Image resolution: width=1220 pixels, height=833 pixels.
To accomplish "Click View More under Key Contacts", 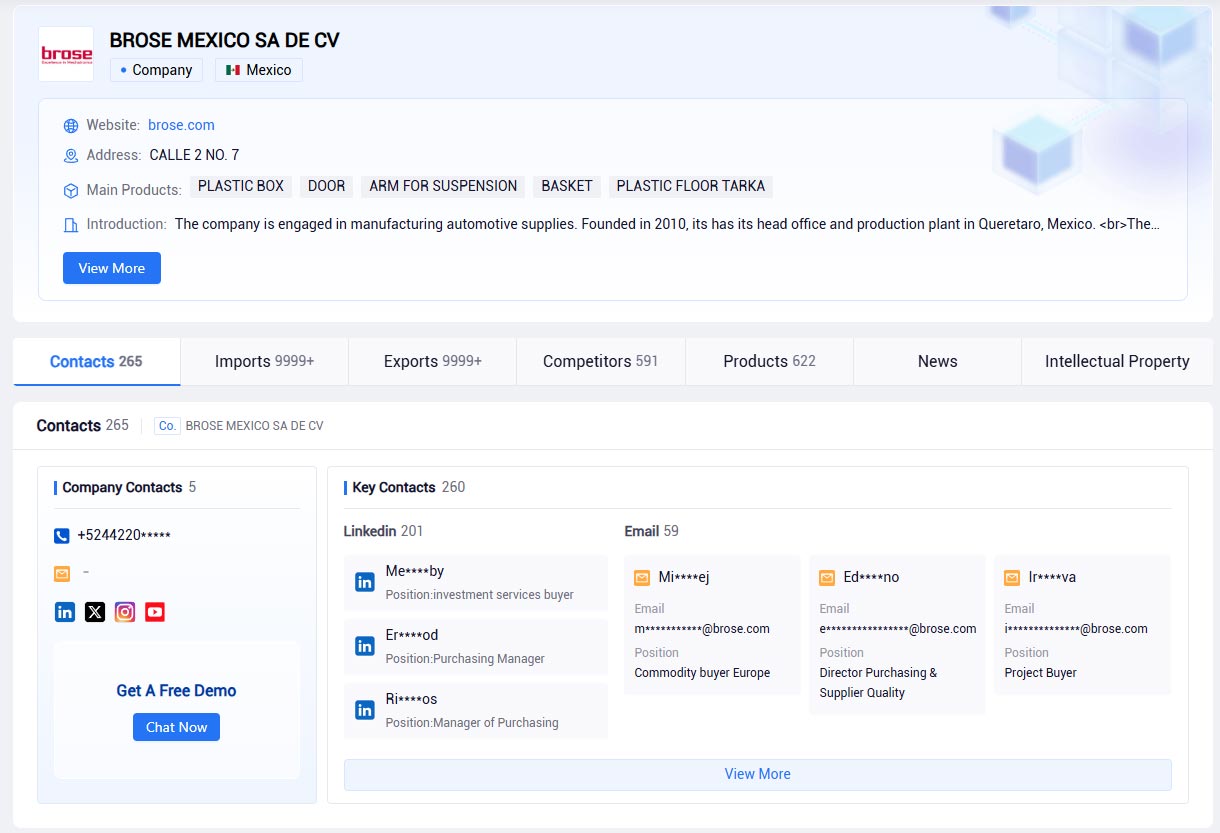I will (758, 774).
